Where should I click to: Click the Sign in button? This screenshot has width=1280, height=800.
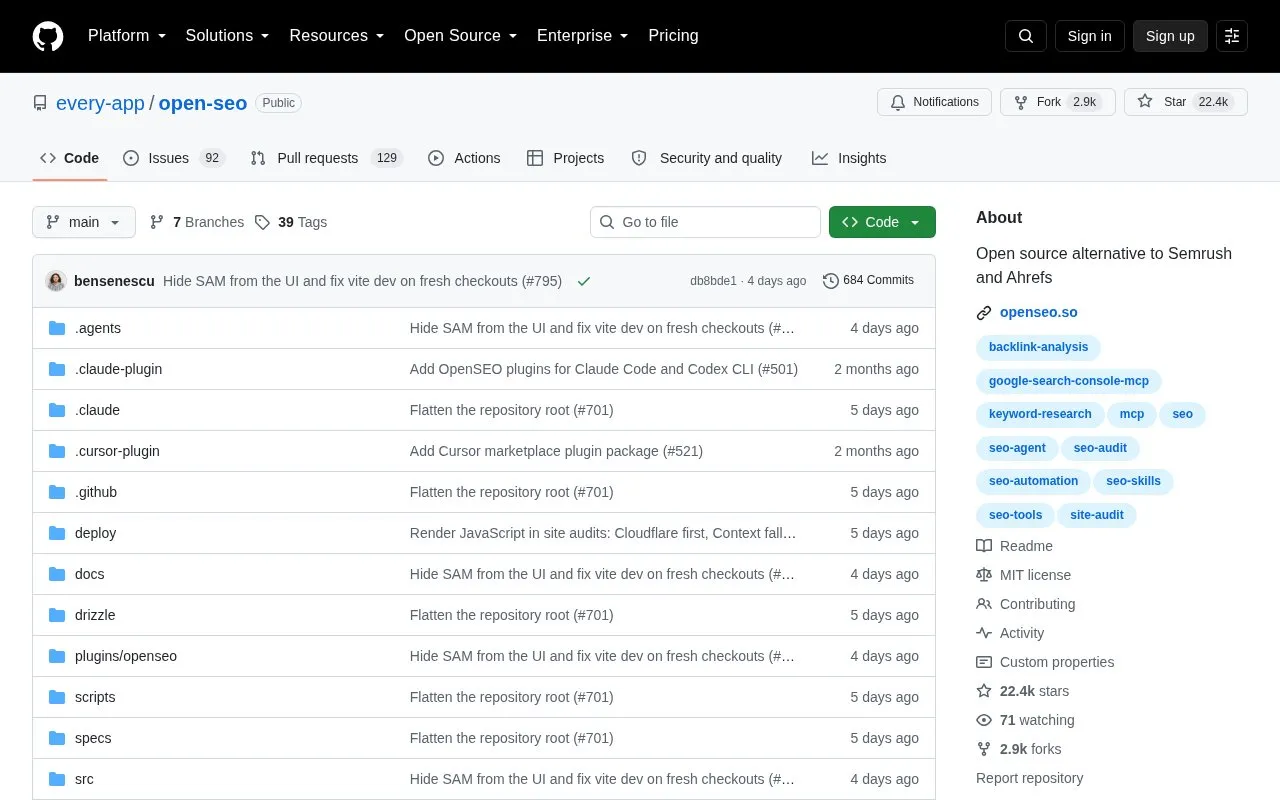point(1089,36)
